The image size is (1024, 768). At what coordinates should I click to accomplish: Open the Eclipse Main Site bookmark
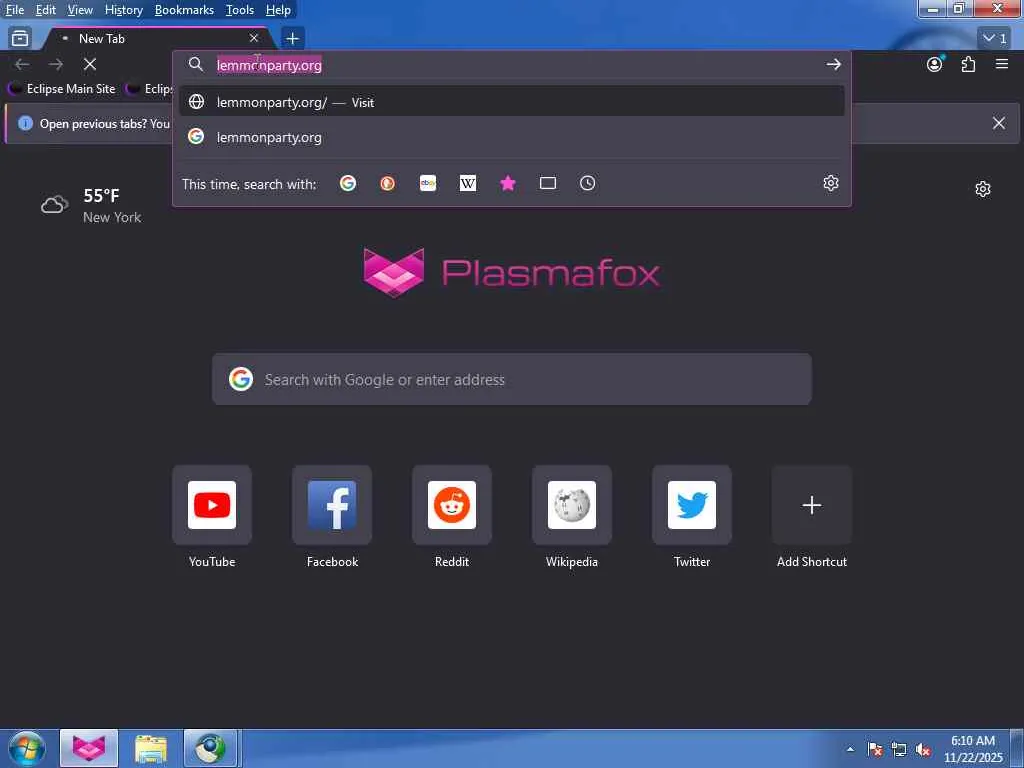click(63, 89)
